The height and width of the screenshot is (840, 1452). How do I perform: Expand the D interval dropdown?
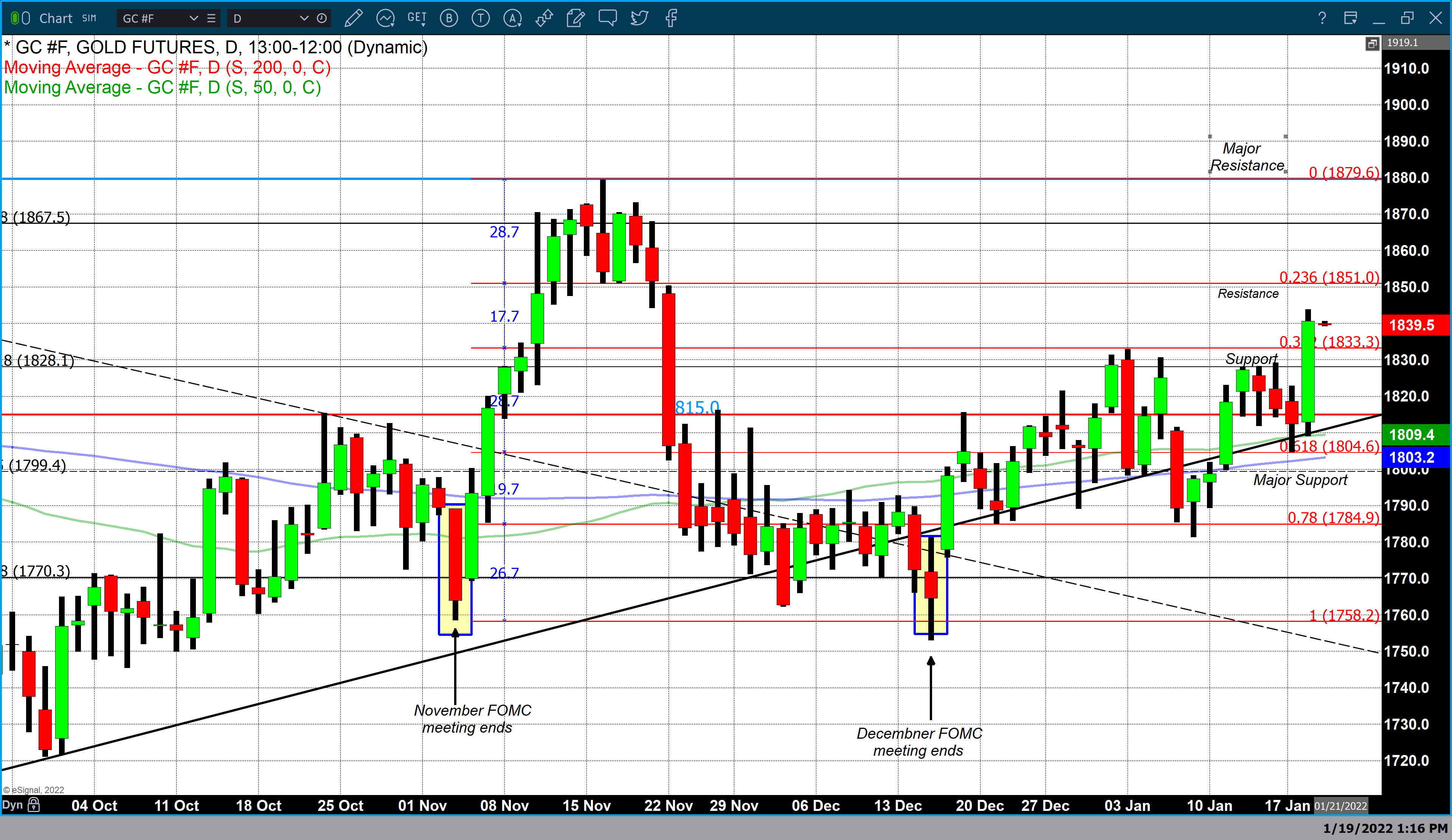coord(304,19)
